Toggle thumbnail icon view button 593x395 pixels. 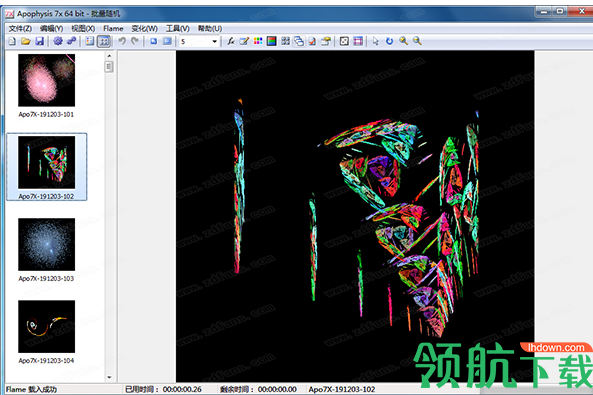104,41
